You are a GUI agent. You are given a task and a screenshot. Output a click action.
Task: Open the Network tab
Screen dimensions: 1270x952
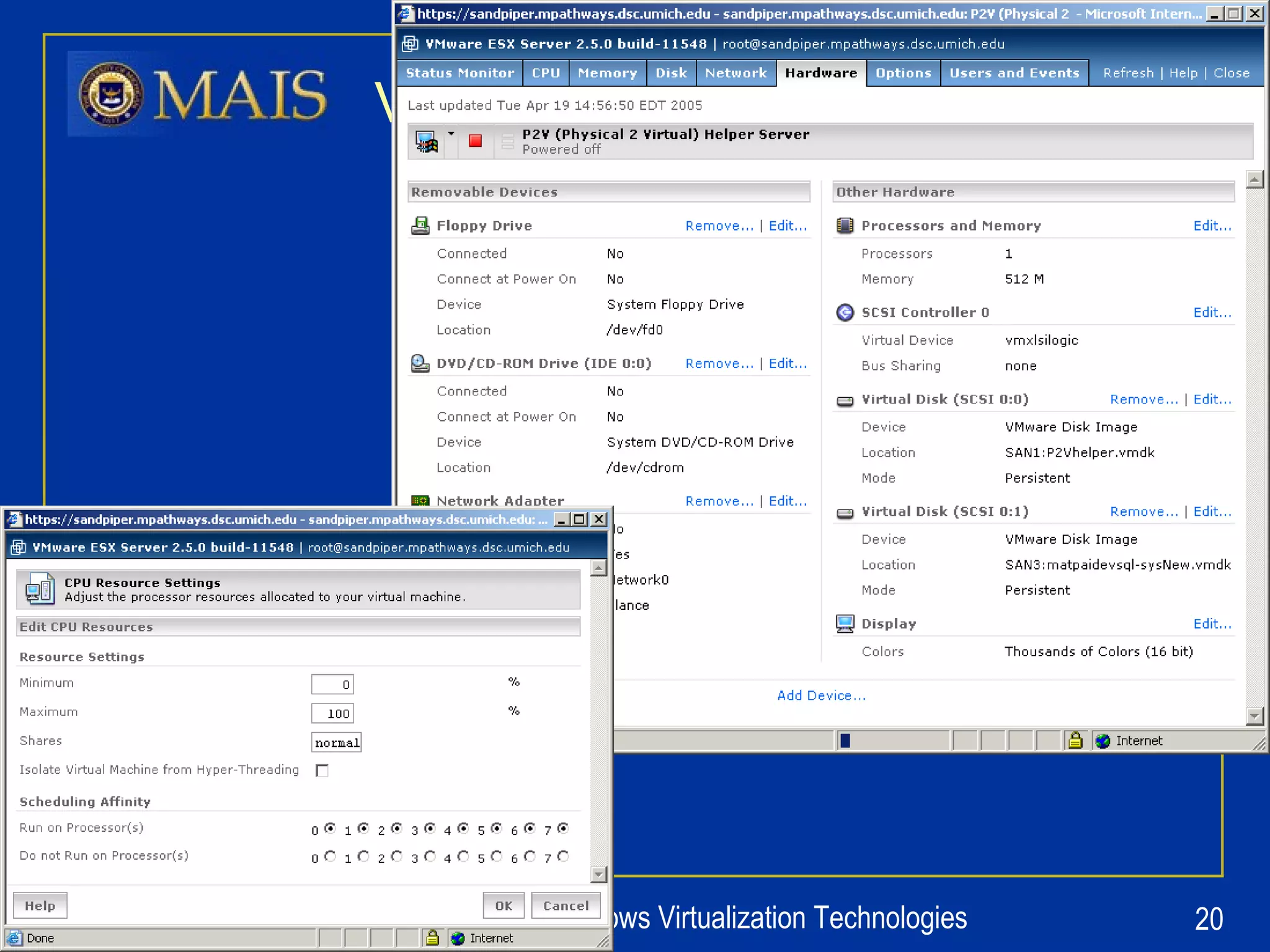pyautogui.click(x=735, y=73)
